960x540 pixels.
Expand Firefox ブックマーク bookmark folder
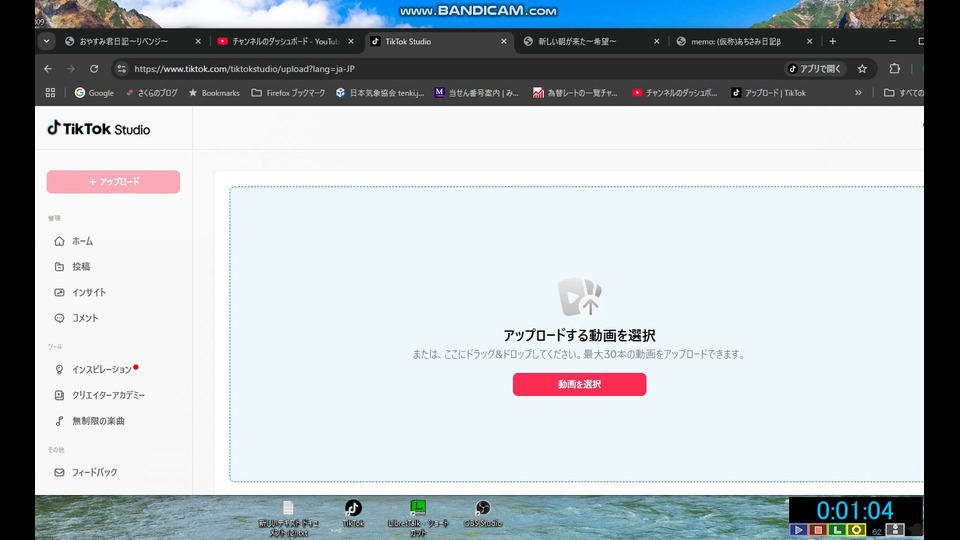(x=288, y=93)
